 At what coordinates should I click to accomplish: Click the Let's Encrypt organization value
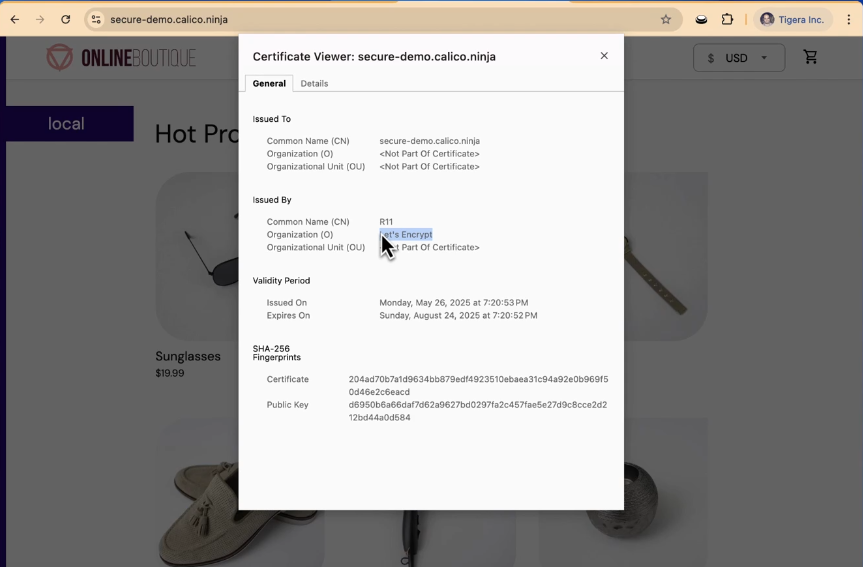click(407, 235)
